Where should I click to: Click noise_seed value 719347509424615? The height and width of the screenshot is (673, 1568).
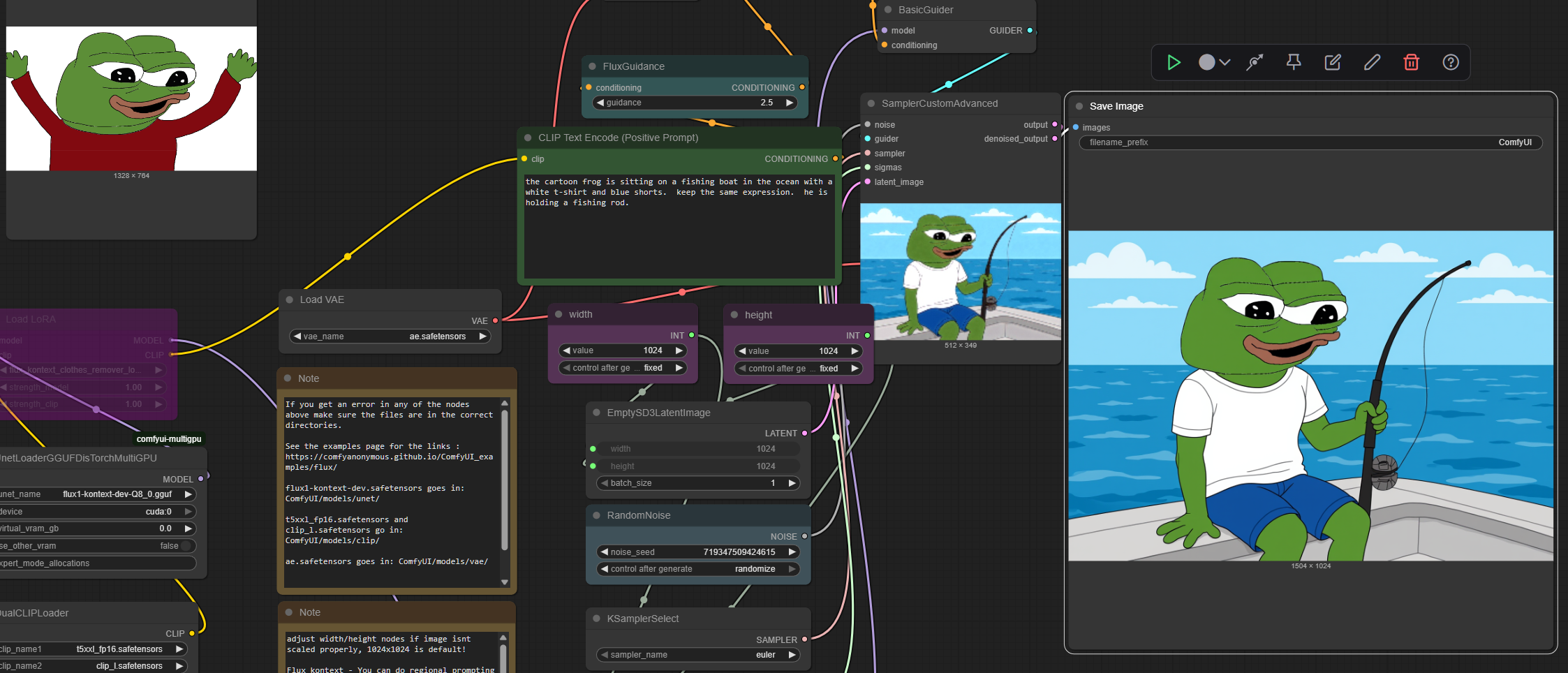739,552
